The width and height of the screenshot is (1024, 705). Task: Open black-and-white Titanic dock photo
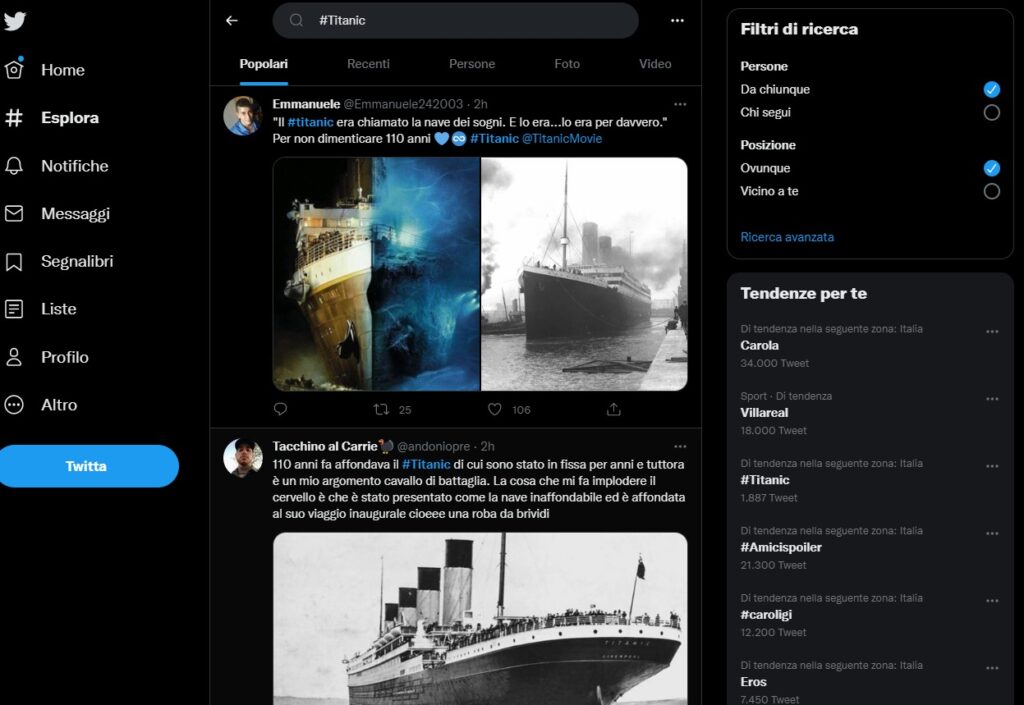tap(584, 274)
